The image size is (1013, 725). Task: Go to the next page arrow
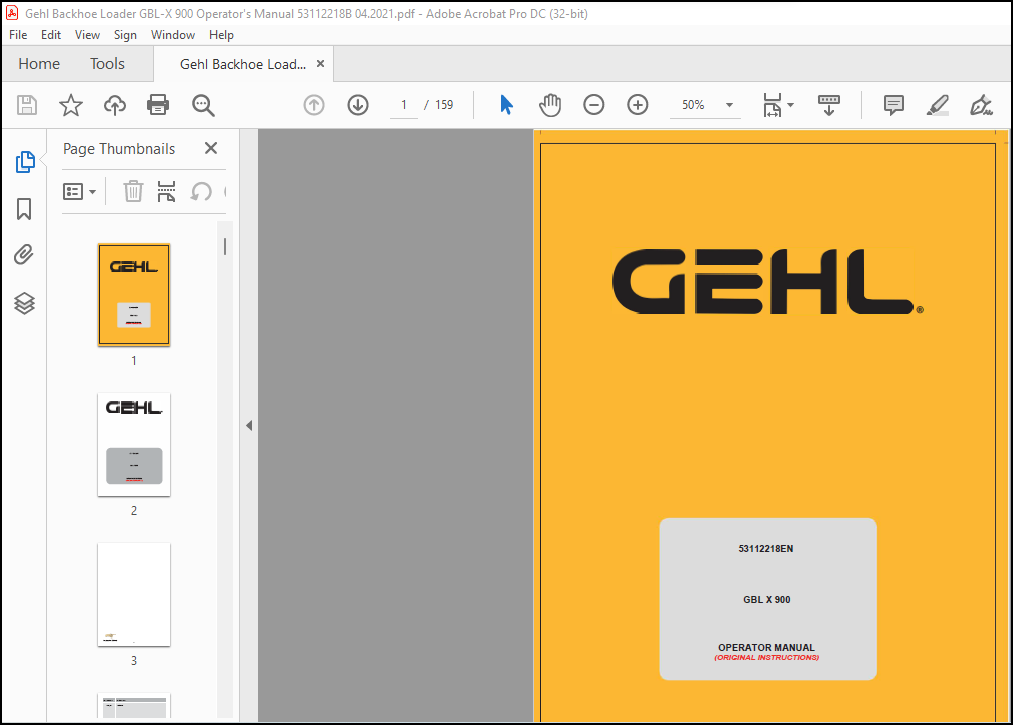358,105
